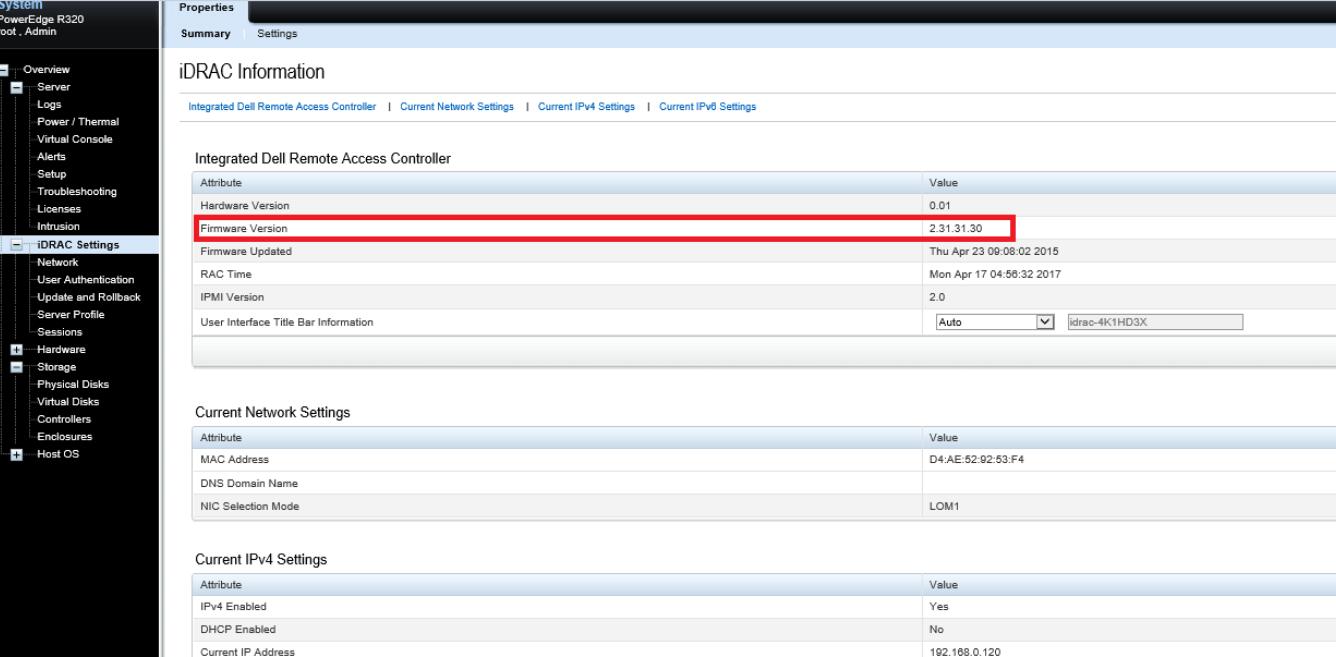Collapse the Server tree branch
This screenshot has width=1336, height=657.
(17, 87)
